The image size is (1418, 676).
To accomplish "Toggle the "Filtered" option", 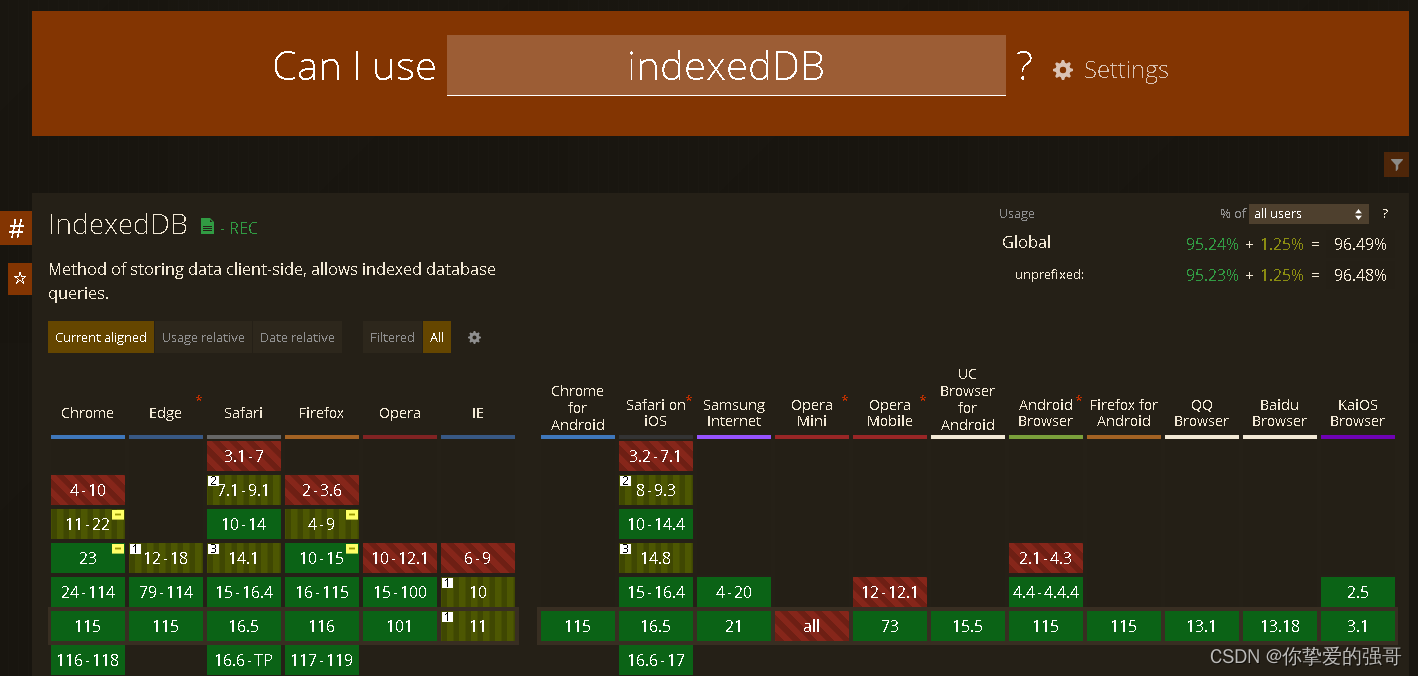I will (x=392, y=337).
